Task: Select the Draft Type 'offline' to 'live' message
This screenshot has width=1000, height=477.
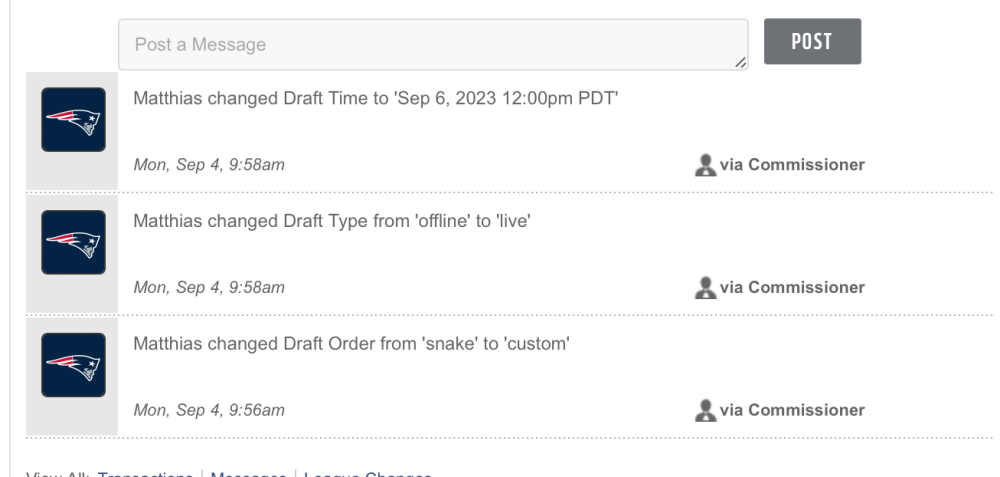Action: (x=331, y=222)
